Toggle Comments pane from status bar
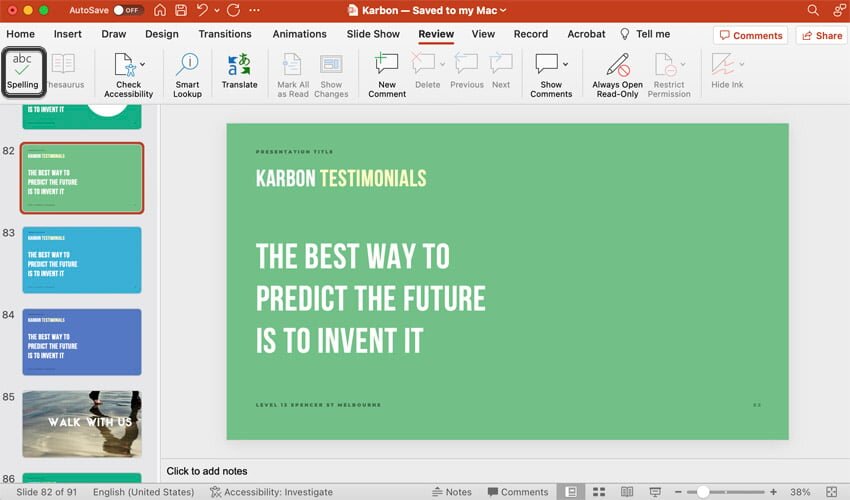The image size is (850, 500). (x=517, y=492)
